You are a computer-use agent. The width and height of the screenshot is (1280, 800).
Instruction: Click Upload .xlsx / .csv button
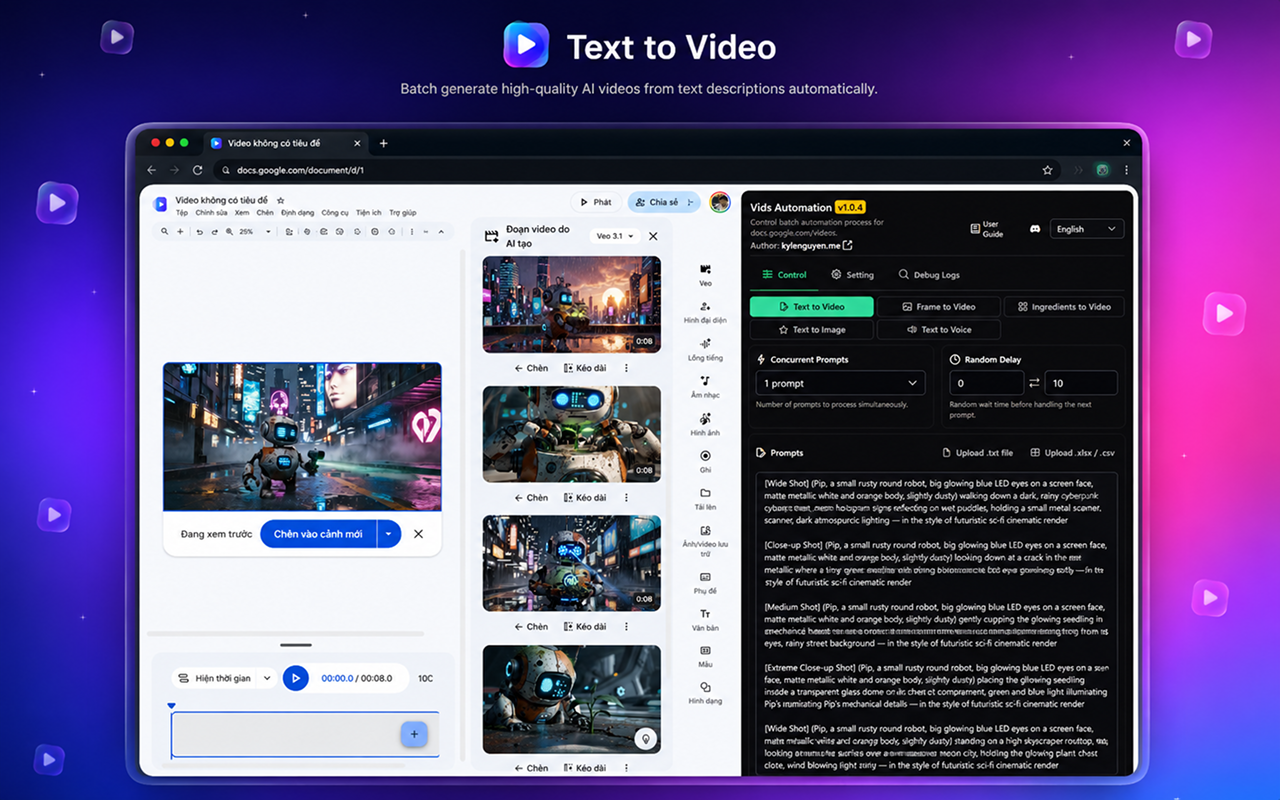click(1072, 453)
